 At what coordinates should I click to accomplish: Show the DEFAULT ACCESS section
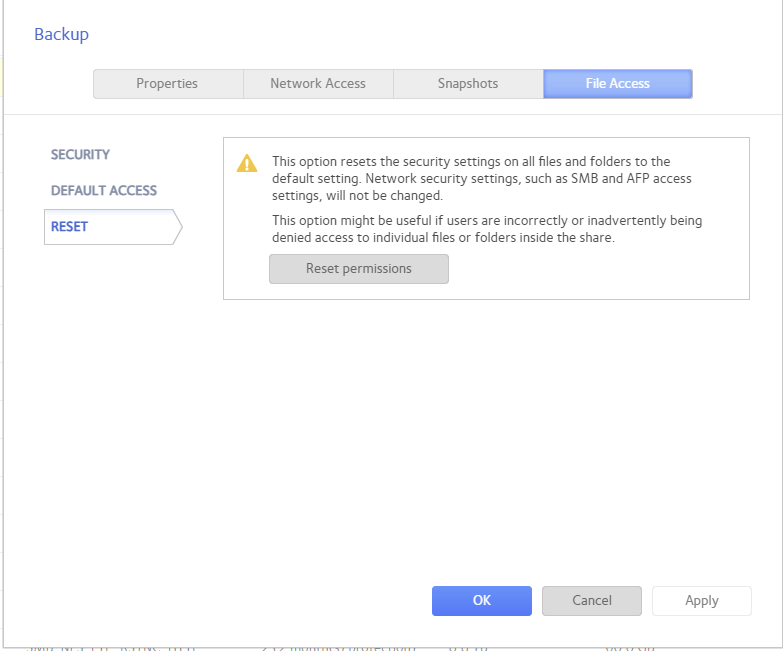pyautogui.click(x=104, y=191)
